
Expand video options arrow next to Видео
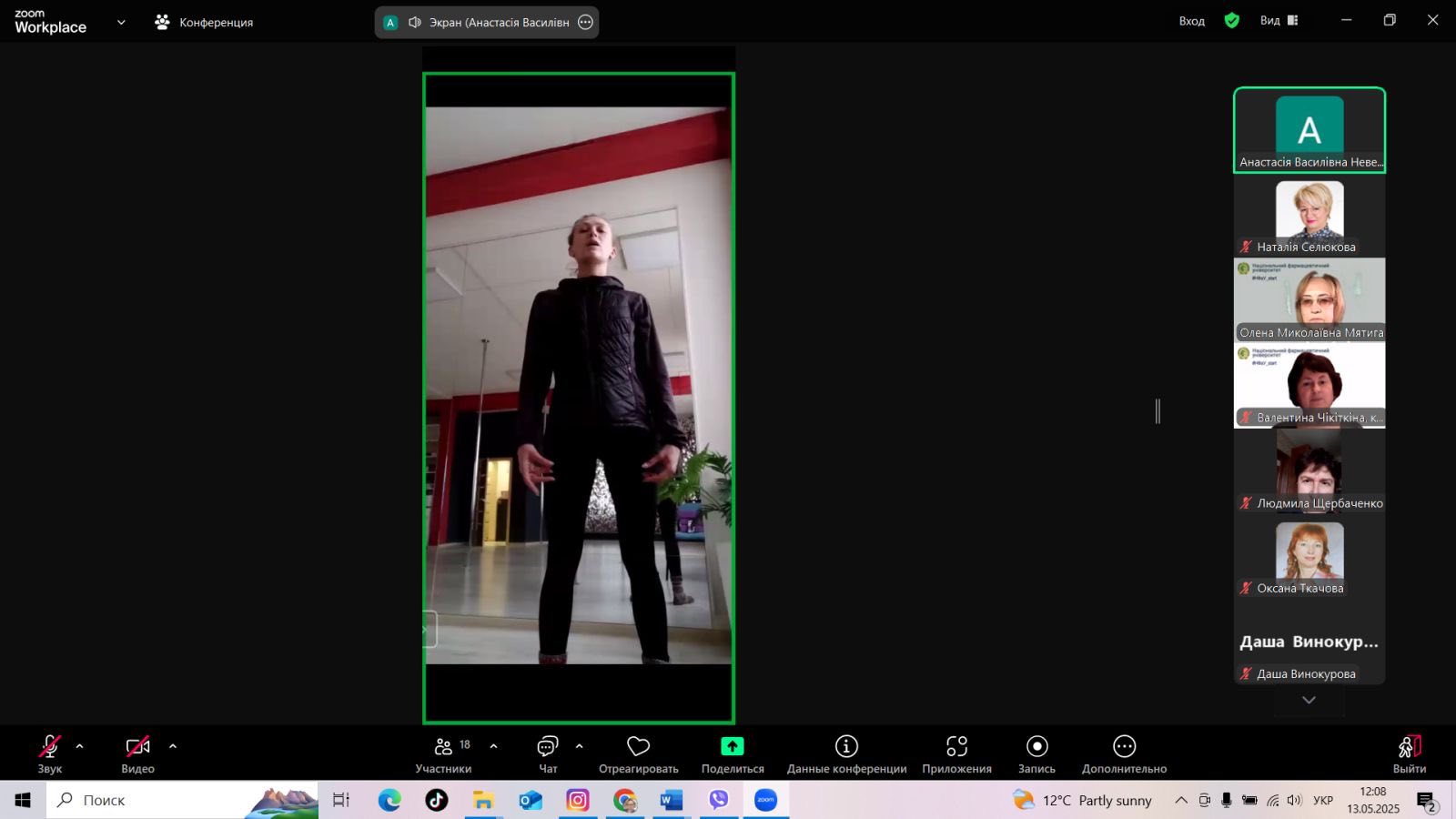click(x=173, y=746)
